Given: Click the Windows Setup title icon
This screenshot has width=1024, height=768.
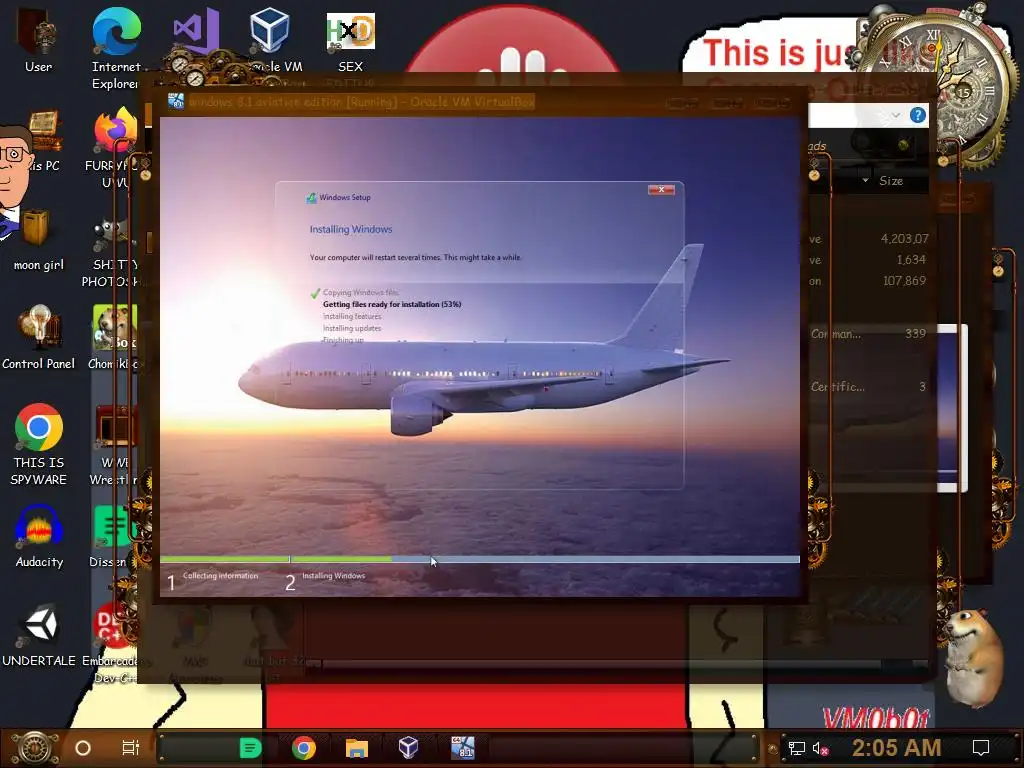Looking at the screenshot, I should tap(312, 197).
